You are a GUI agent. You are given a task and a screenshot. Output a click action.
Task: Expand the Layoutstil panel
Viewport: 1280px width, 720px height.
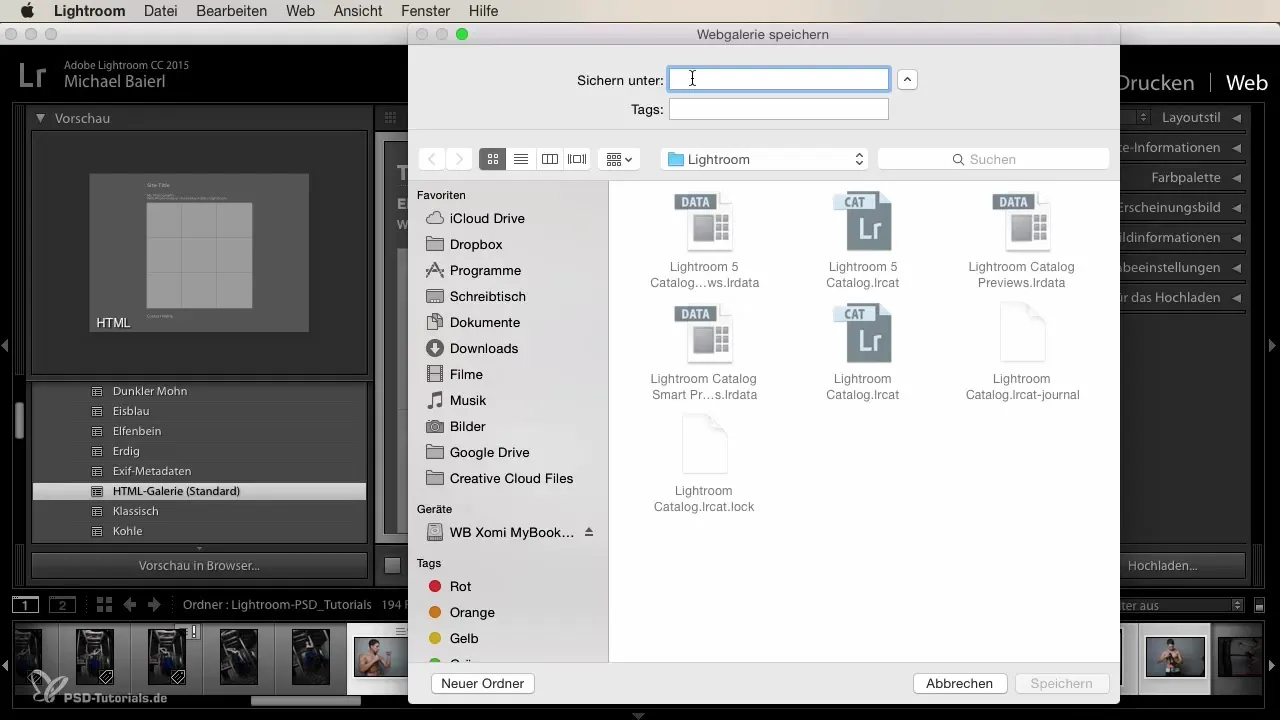point(1236,118)
